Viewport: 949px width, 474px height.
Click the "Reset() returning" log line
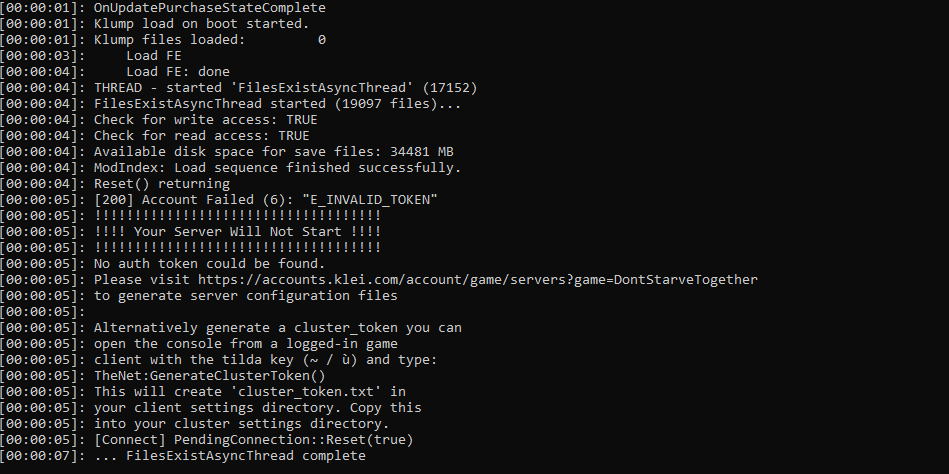[x=161, y=184]
